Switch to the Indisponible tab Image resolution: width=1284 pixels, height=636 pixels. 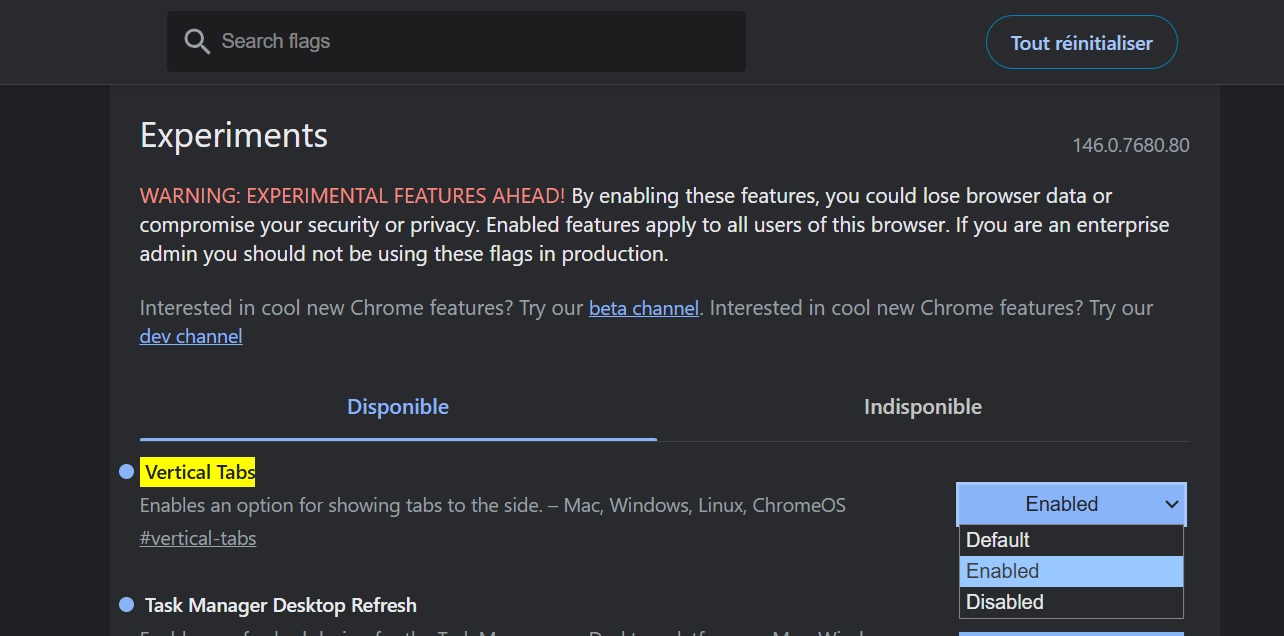[922, 407]
